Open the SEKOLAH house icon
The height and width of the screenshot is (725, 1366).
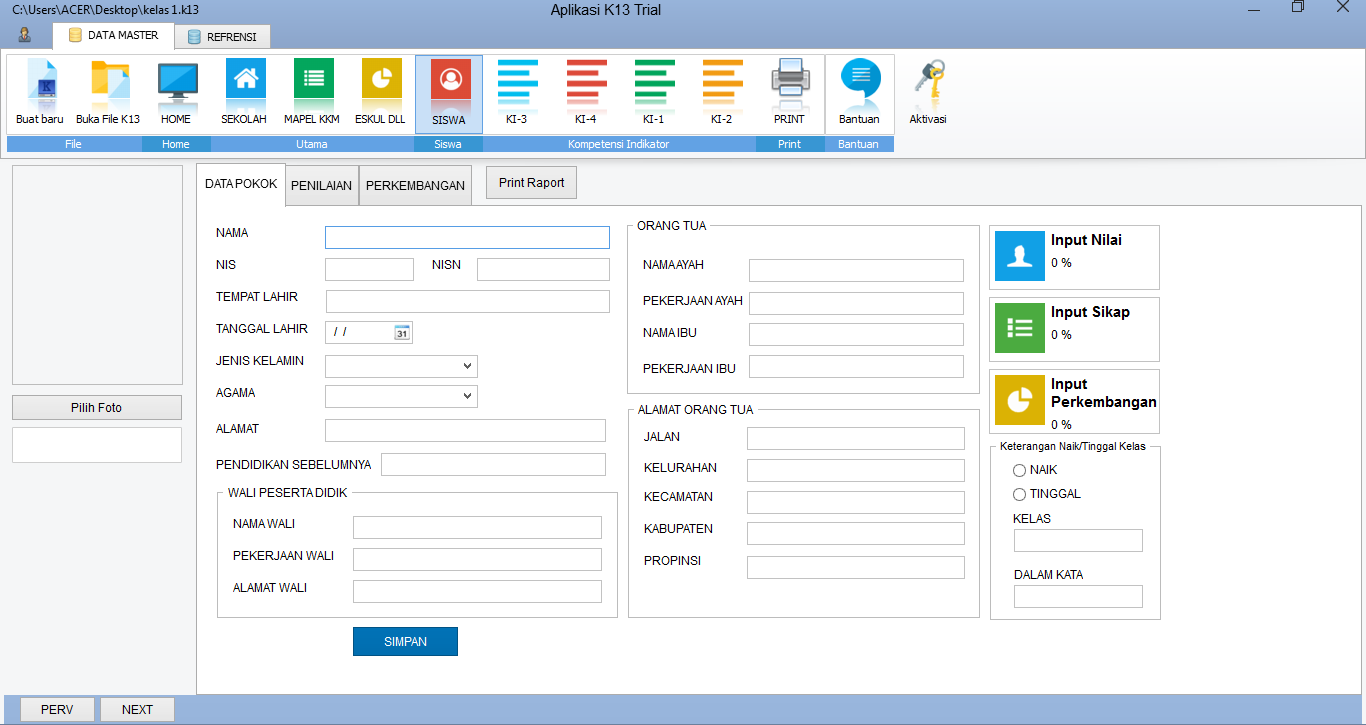point(244,82)
